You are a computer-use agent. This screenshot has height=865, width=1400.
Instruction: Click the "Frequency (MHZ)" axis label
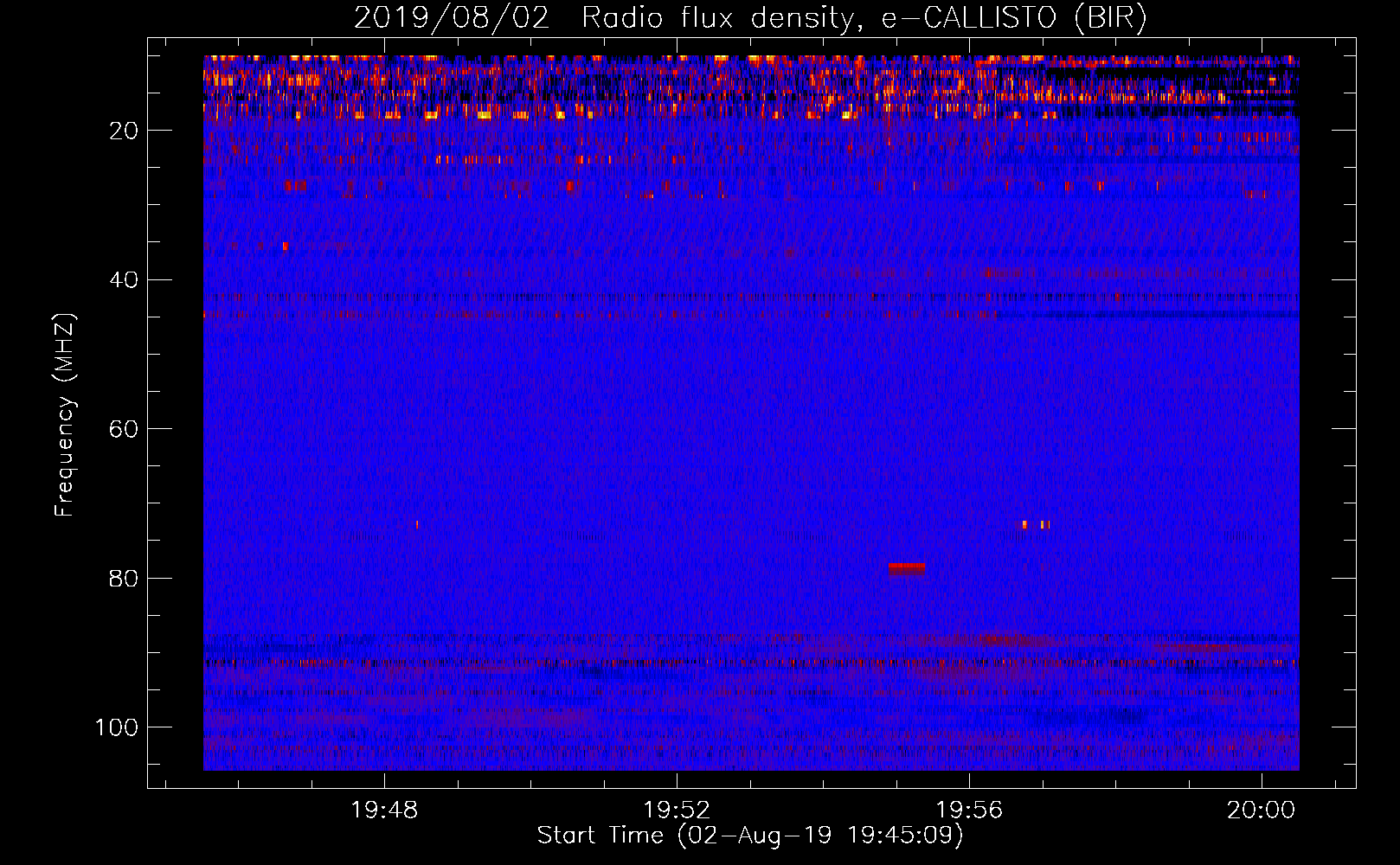pos(65,414)
